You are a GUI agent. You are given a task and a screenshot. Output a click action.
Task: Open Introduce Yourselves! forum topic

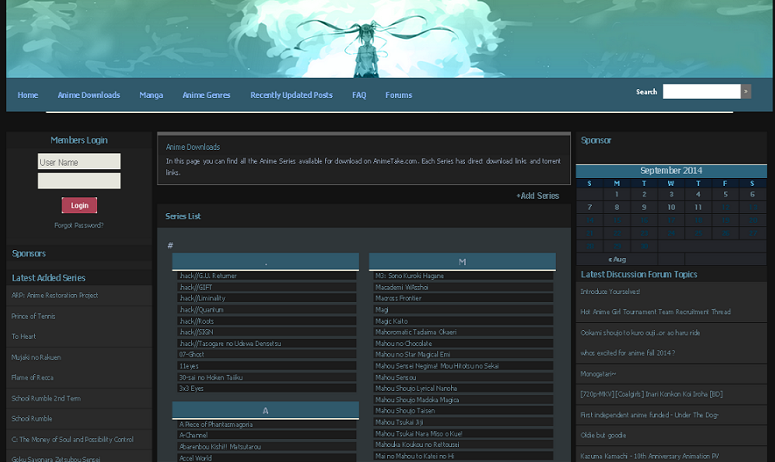[610, 292]
